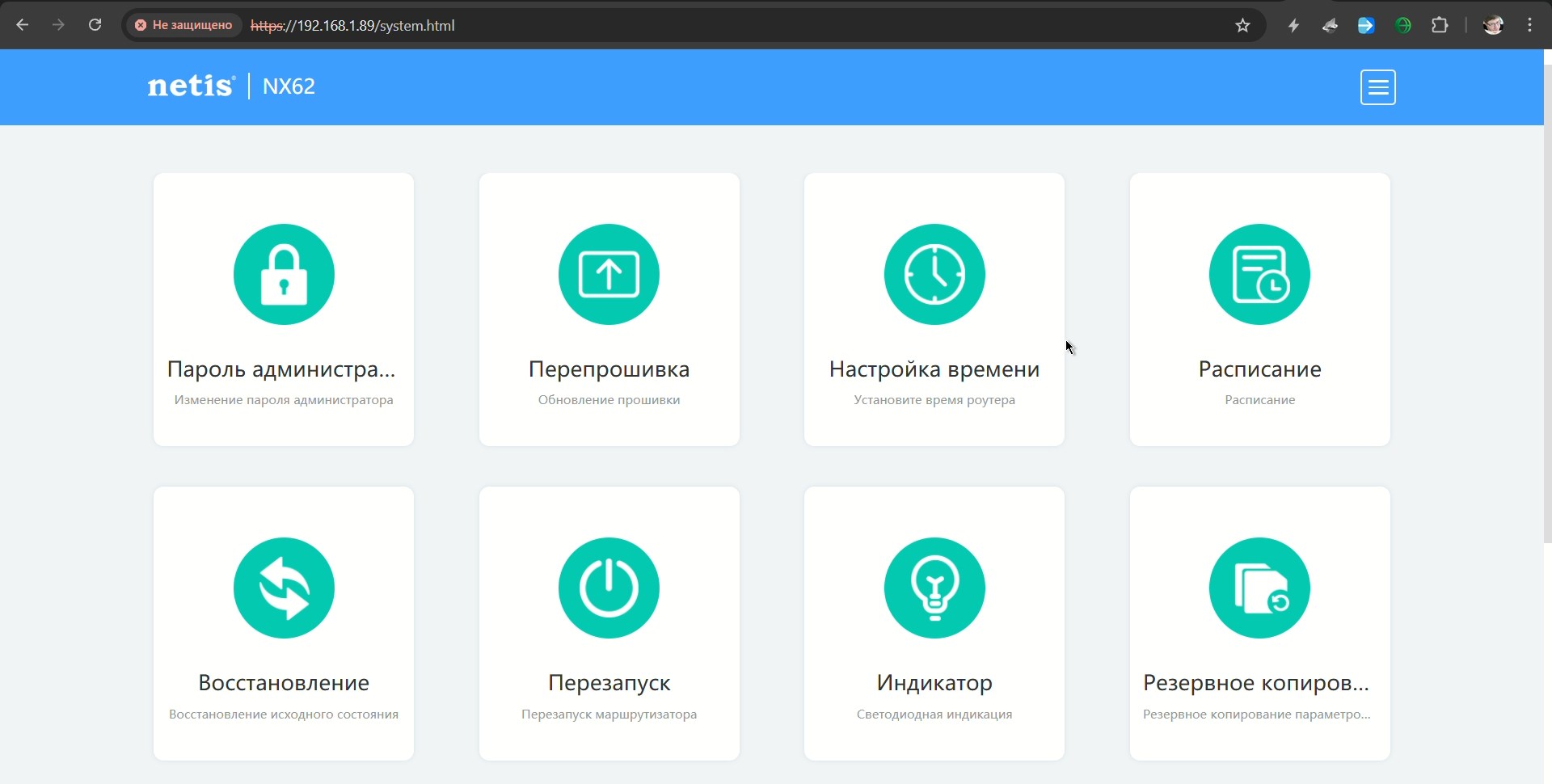Image resolution: width=1552 pixels, height=784 pixels.
Task: Bookmark this page with the star icon
Action: tap(1242, 26)
